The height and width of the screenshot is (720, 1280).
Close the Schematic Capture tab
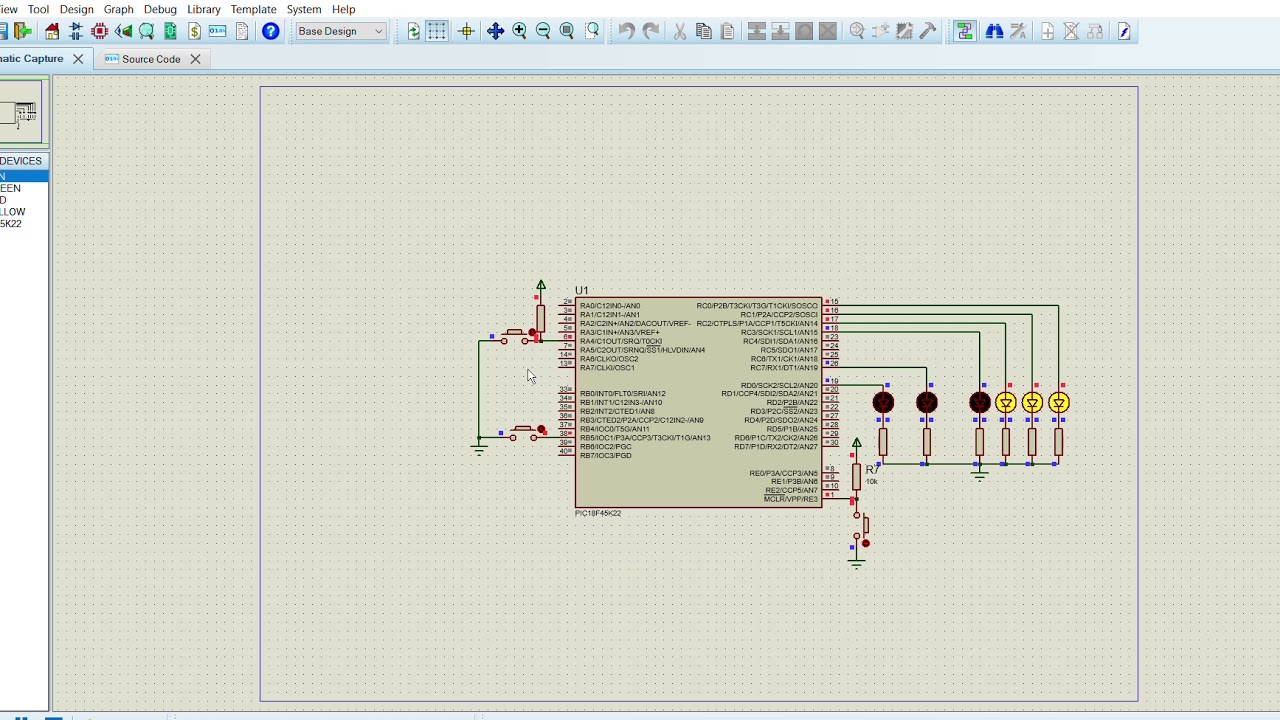[78, 59]
